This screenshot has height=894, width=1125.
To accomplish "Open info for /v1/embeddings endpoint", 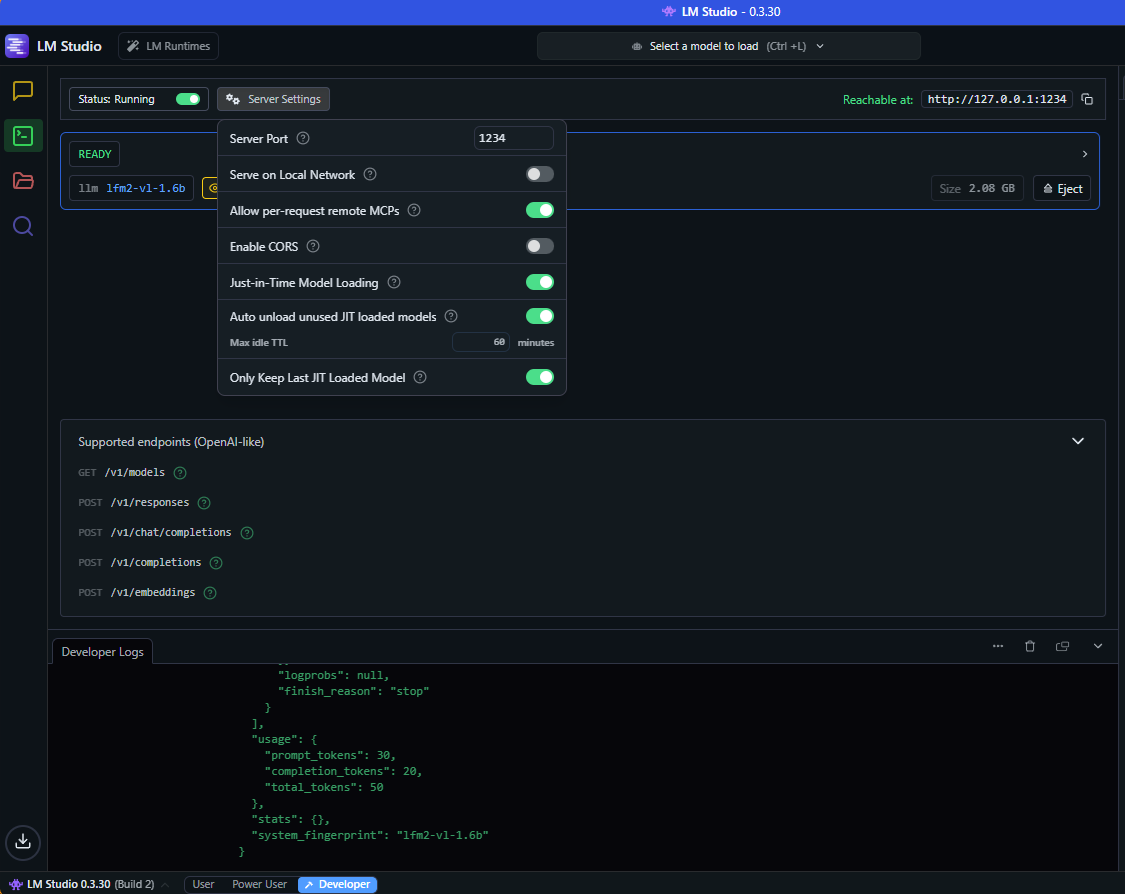I will (x=210, y=593).
